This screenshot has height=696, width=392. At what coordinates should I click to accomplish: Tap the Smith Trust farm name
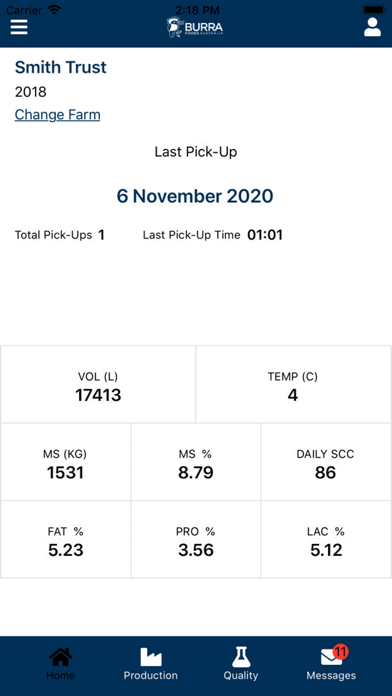[x=60, y=67]
